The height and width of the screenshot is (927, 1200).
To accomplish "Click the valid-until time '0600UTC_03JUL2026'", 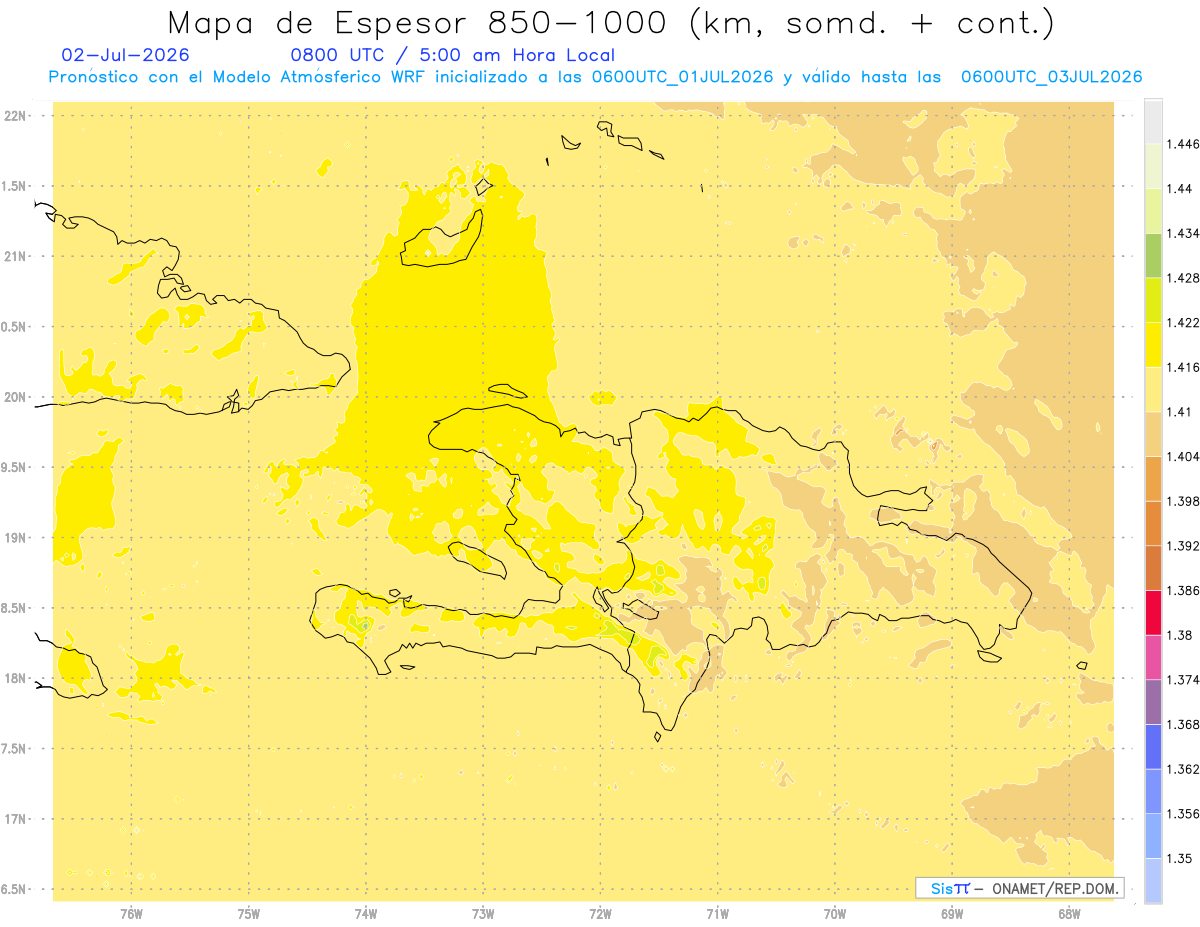I will (1052, 77).
